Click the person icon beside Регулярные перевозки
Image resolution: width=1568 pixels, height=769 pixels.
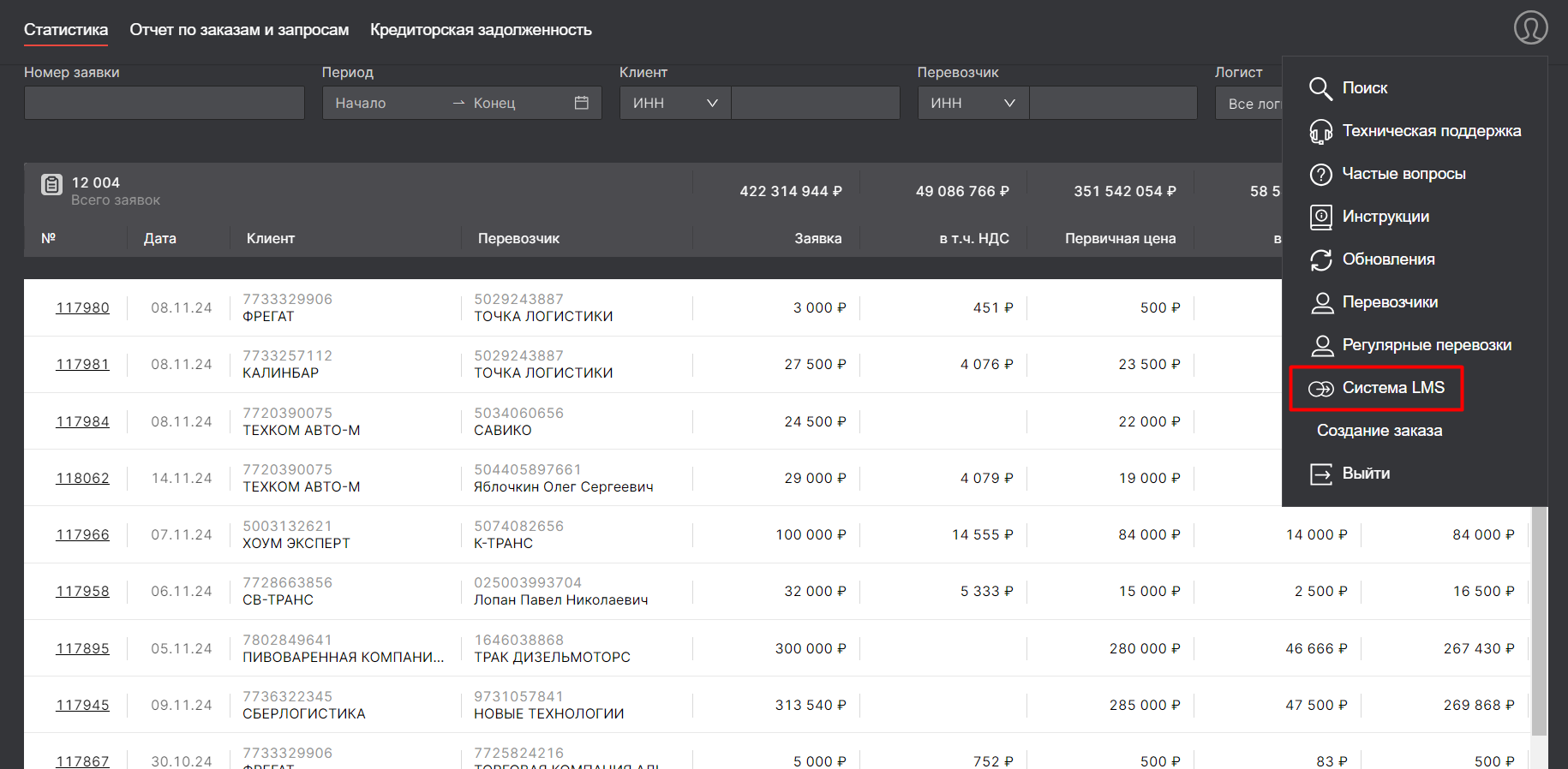pyautogui.click(x=1322, y=345)
